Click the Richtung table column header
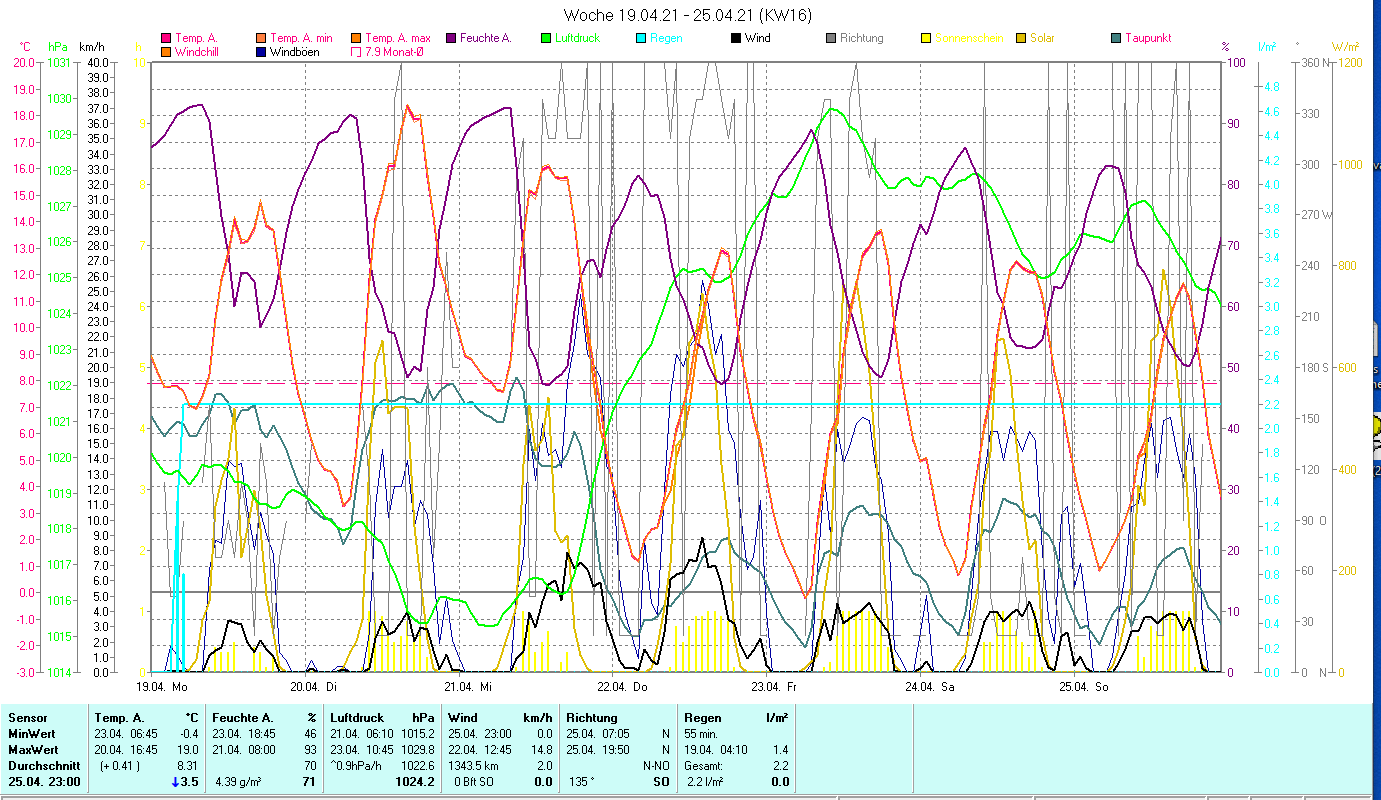This screenshot has height=800, width=1381. tap(592, 718)
